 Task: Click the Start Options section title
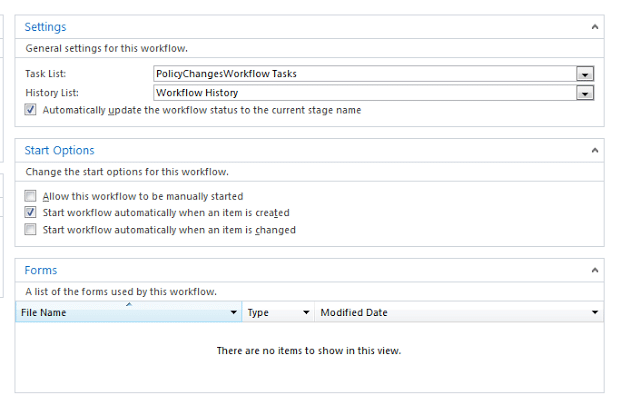pos(59,151)
